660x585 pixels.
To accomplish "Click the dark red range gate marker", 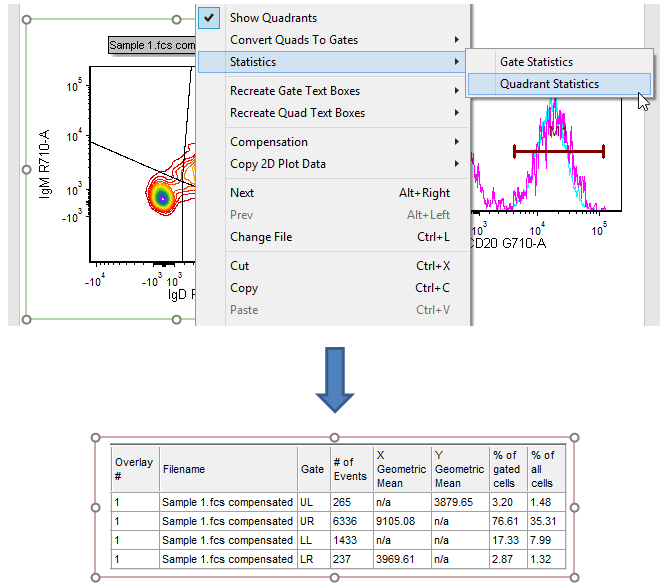I will pos(558,152).
